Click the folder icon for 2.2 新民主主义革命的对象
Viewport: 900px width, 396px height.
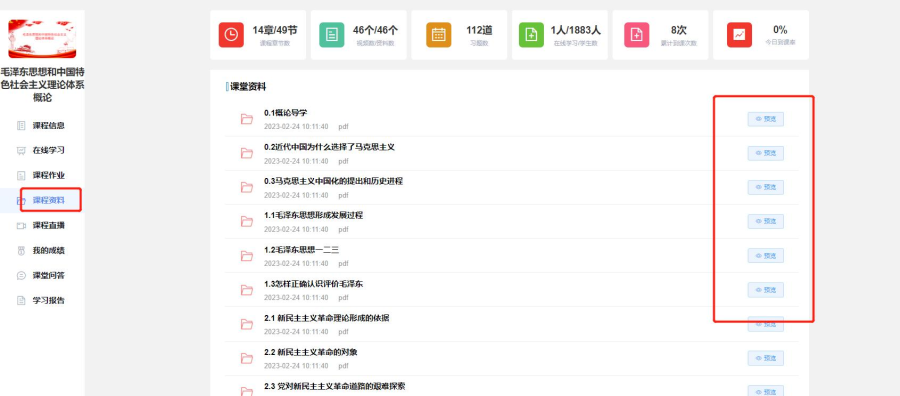247,358
